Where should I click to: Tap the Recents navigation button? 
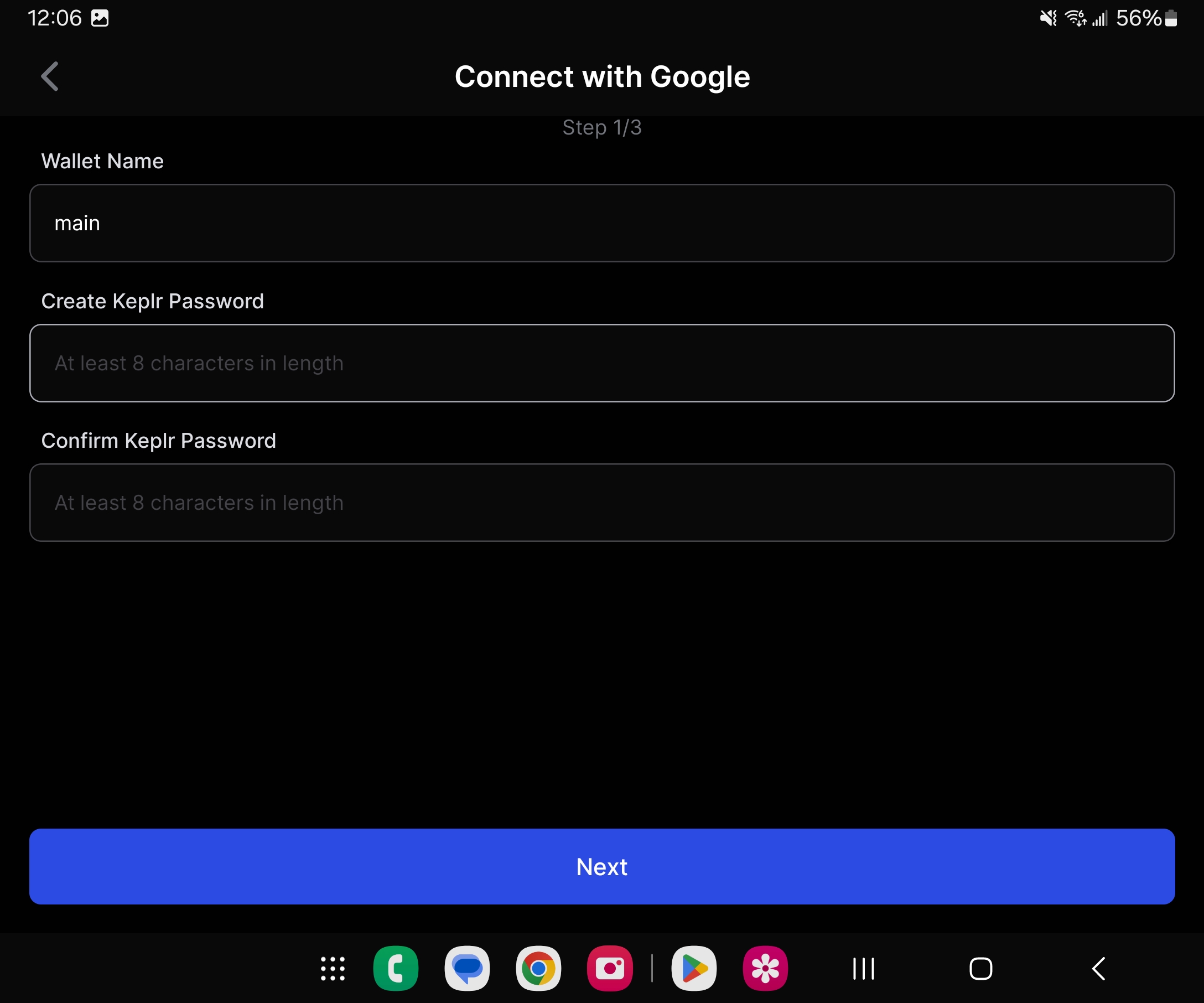click(864, 969)
